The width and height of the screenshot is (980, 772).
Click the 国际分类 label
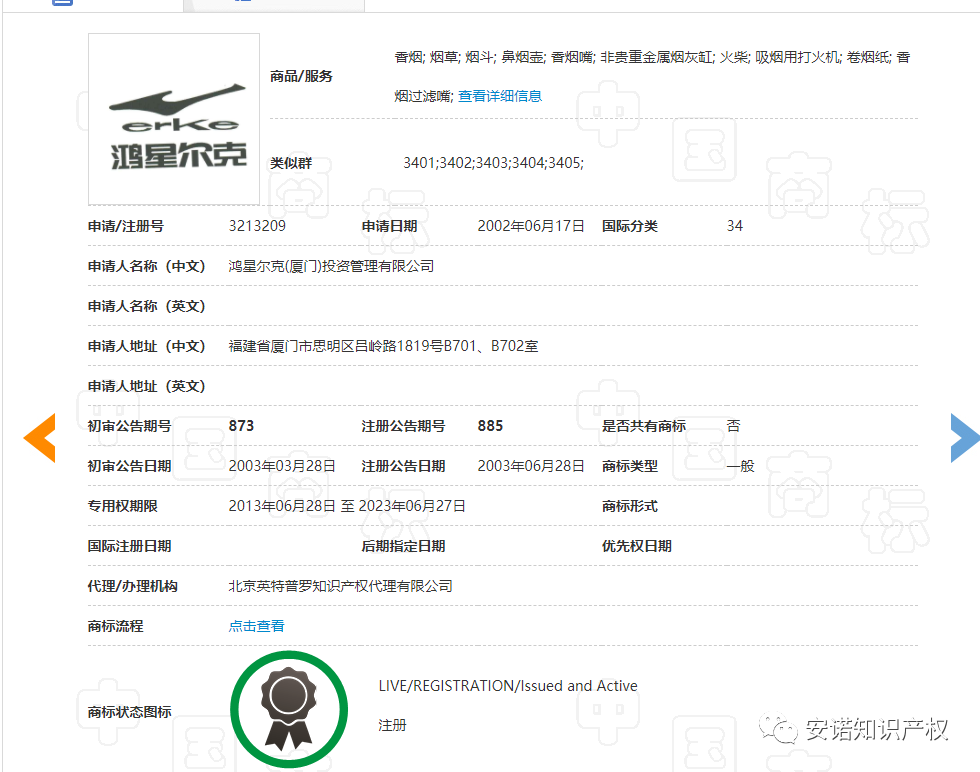point(629,226)
